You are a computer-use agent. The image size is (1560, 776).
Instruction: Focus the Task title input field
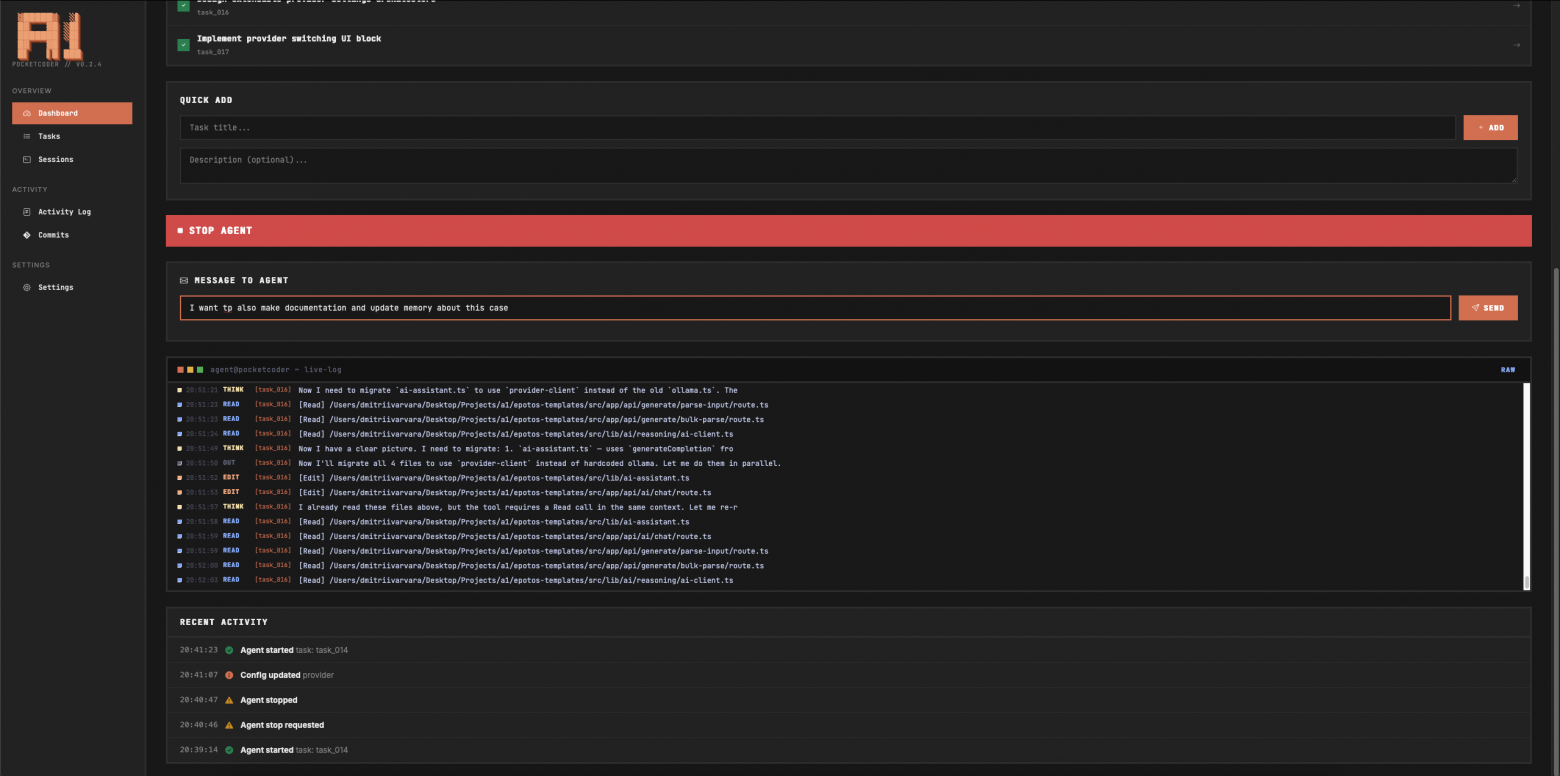[x=817, y=128]
